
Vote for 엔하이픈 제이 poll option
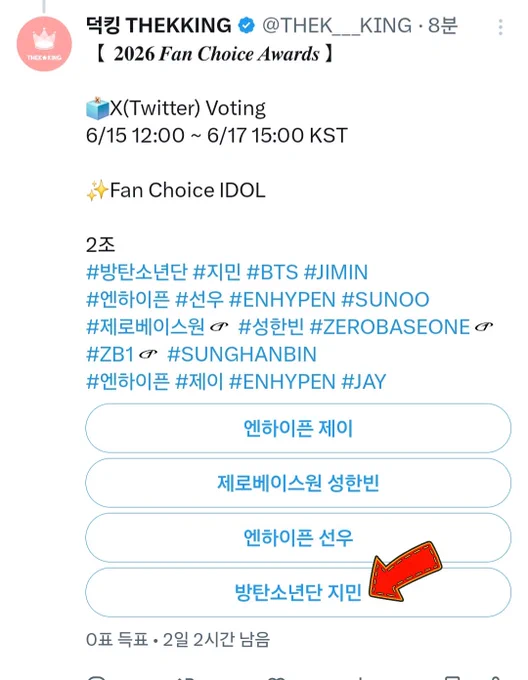pyautogui.click(x=298, y=428)
